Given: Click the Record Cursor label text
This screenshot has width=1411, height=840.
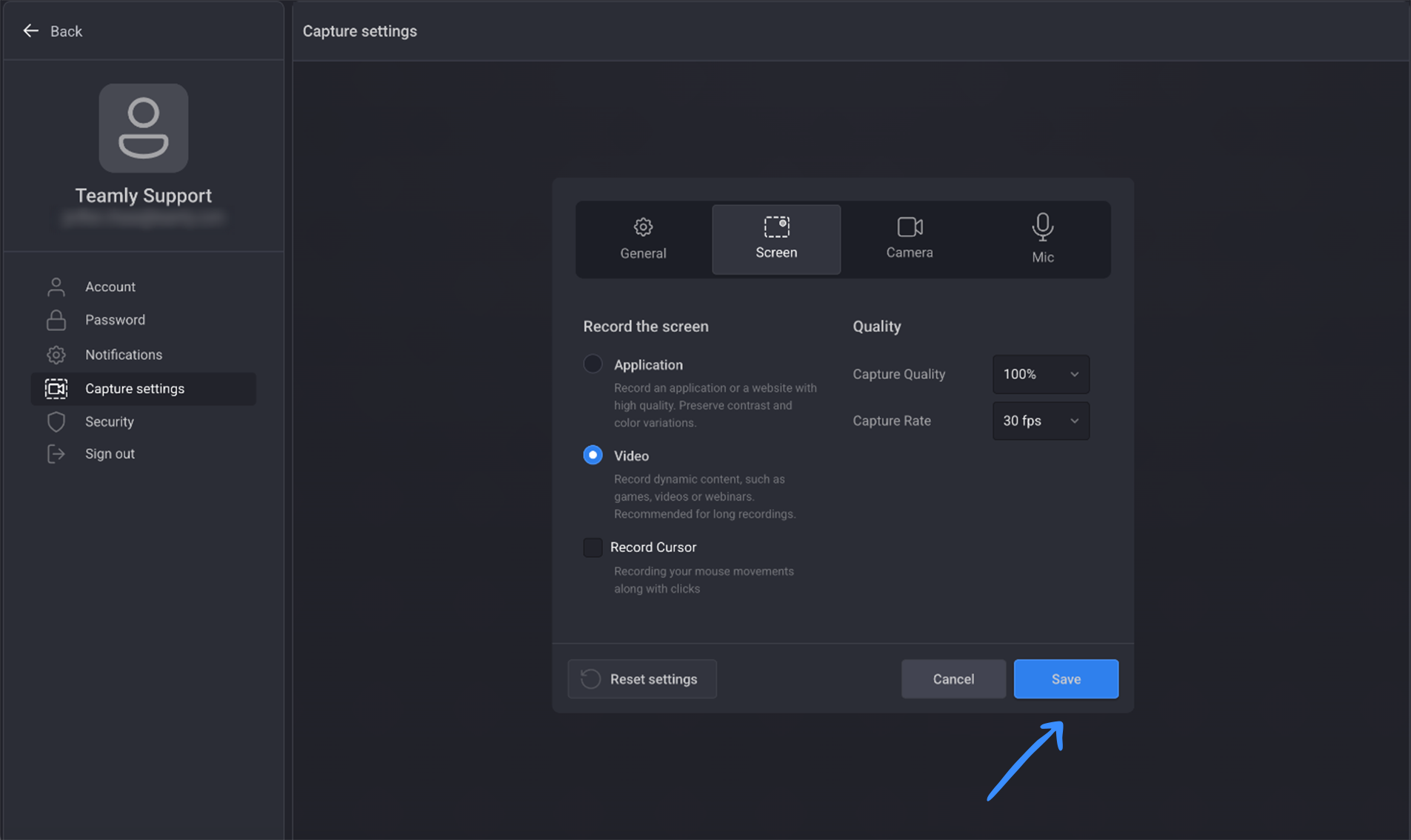Looking at the screenshot, I should (x=653, y=547).
